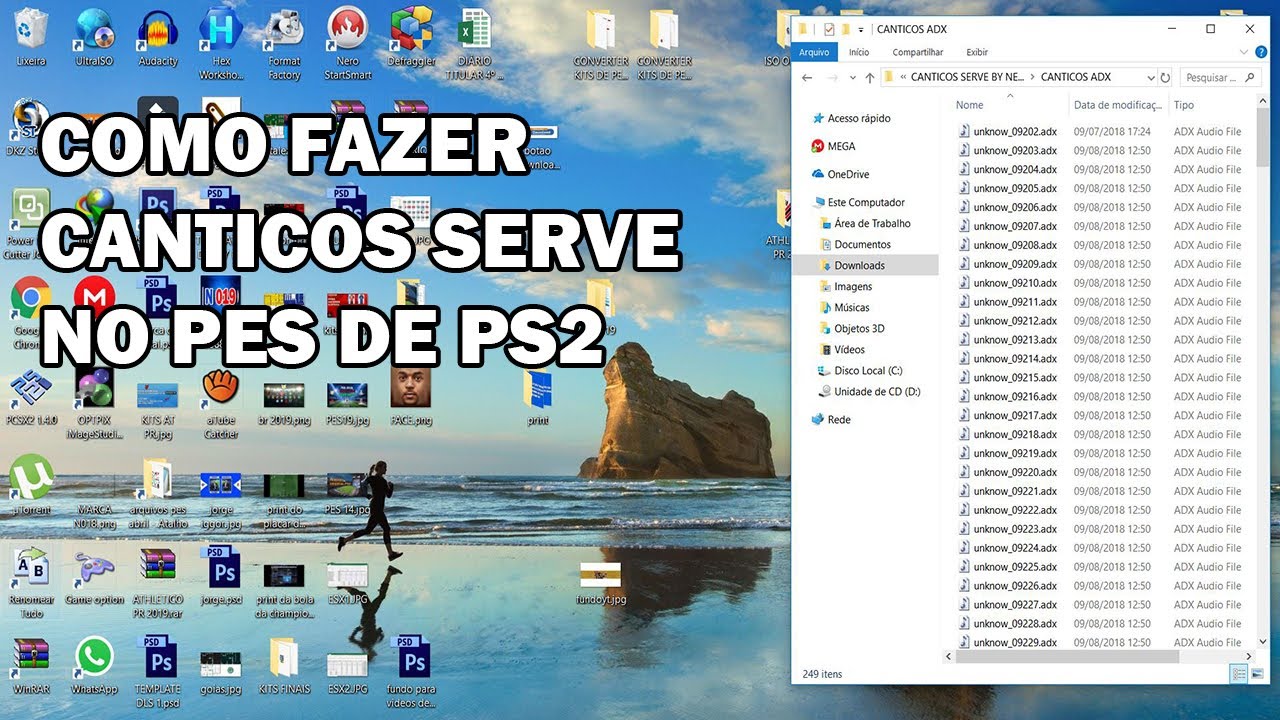Switch to the Compartilhar ribbon tab
Image resolution: width=1280 pixels, height=720 pixels.
point(918,52)
